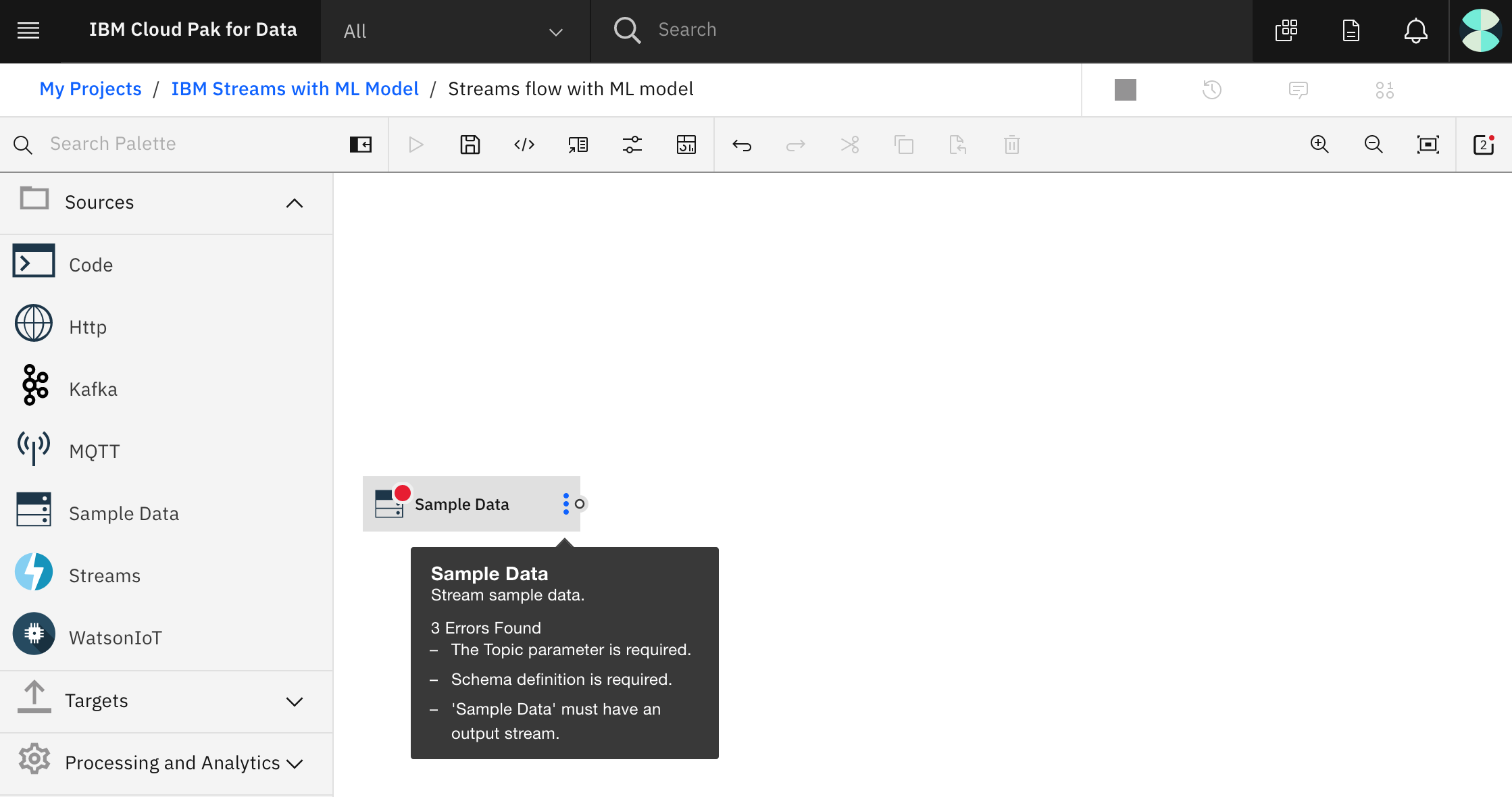This screenshot has height=797, width=1512.
Task: Open the hamburger navigation menu
Action: tap(28, 30)
